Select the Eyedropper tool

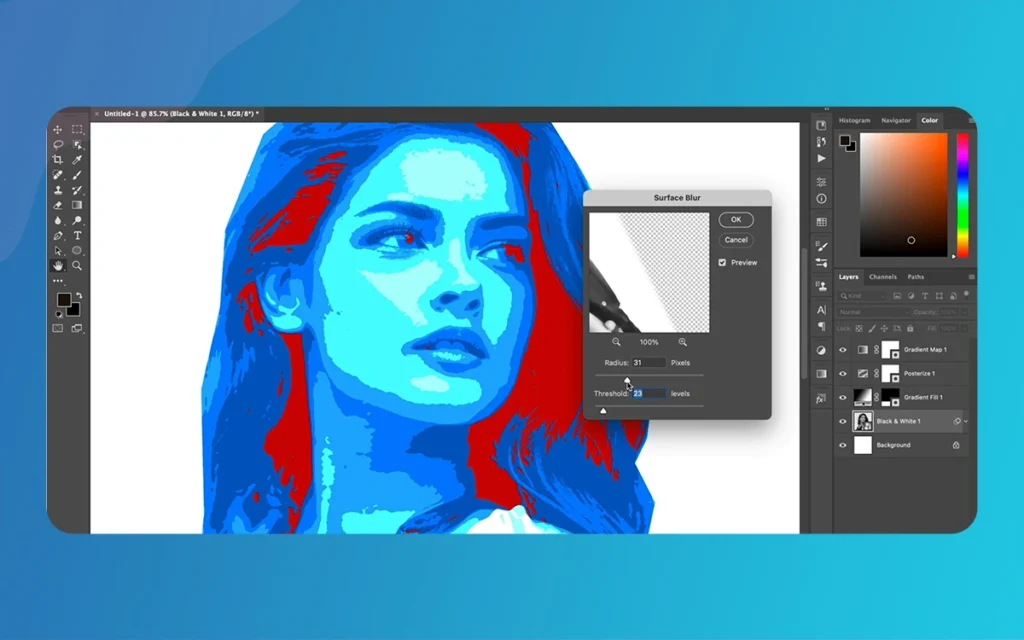77,160
